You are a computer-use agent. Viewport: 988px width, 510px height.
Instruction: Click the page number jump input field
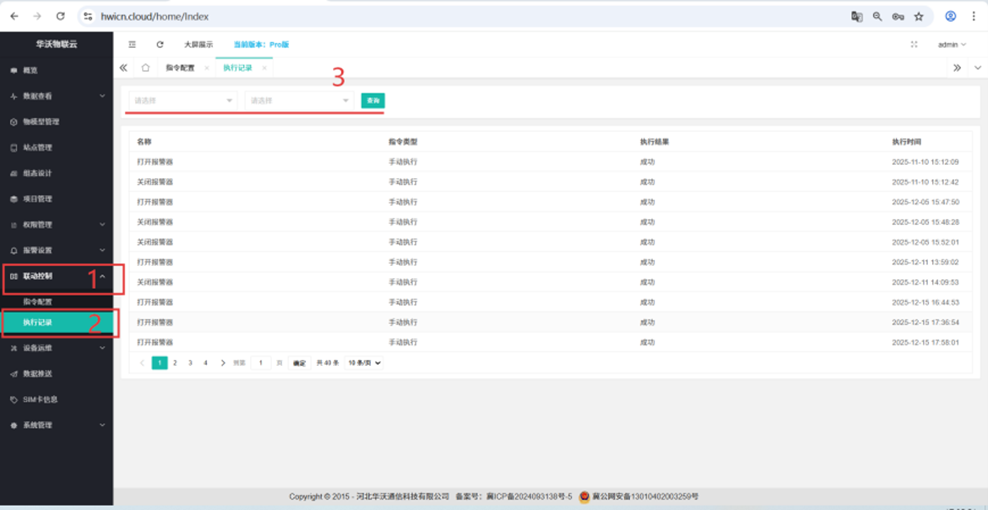tap(260, 363)
